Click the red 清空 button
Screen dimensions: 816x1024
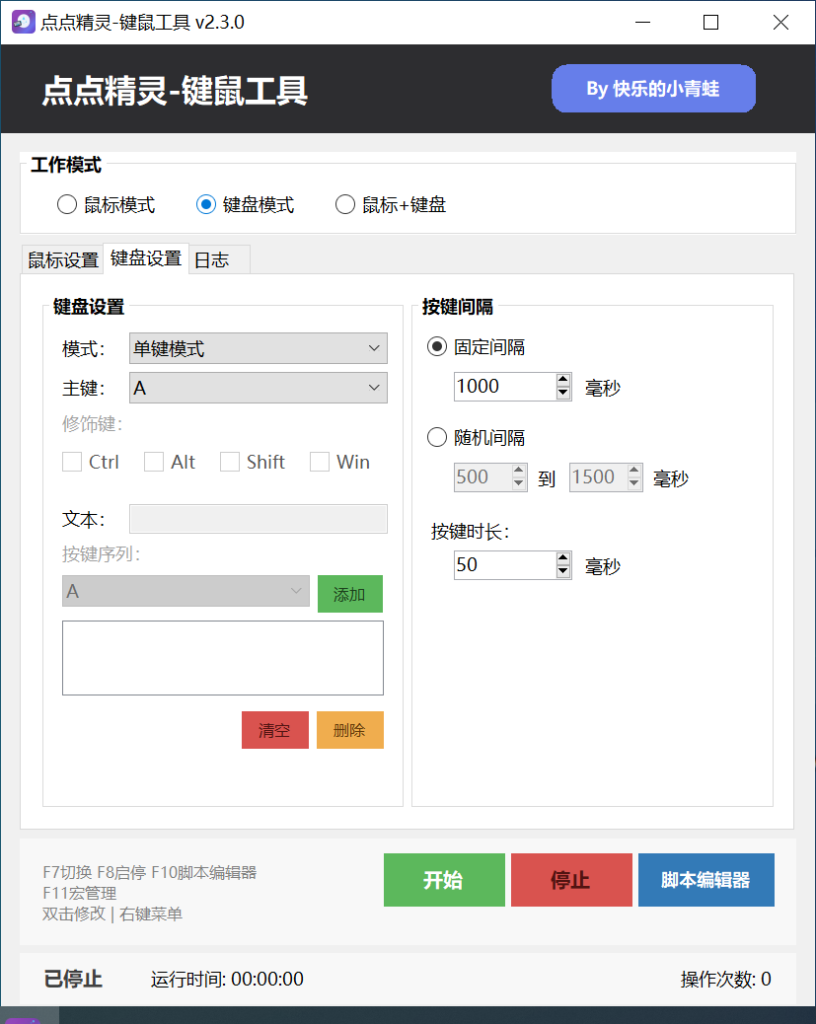(x=274, y=730)
